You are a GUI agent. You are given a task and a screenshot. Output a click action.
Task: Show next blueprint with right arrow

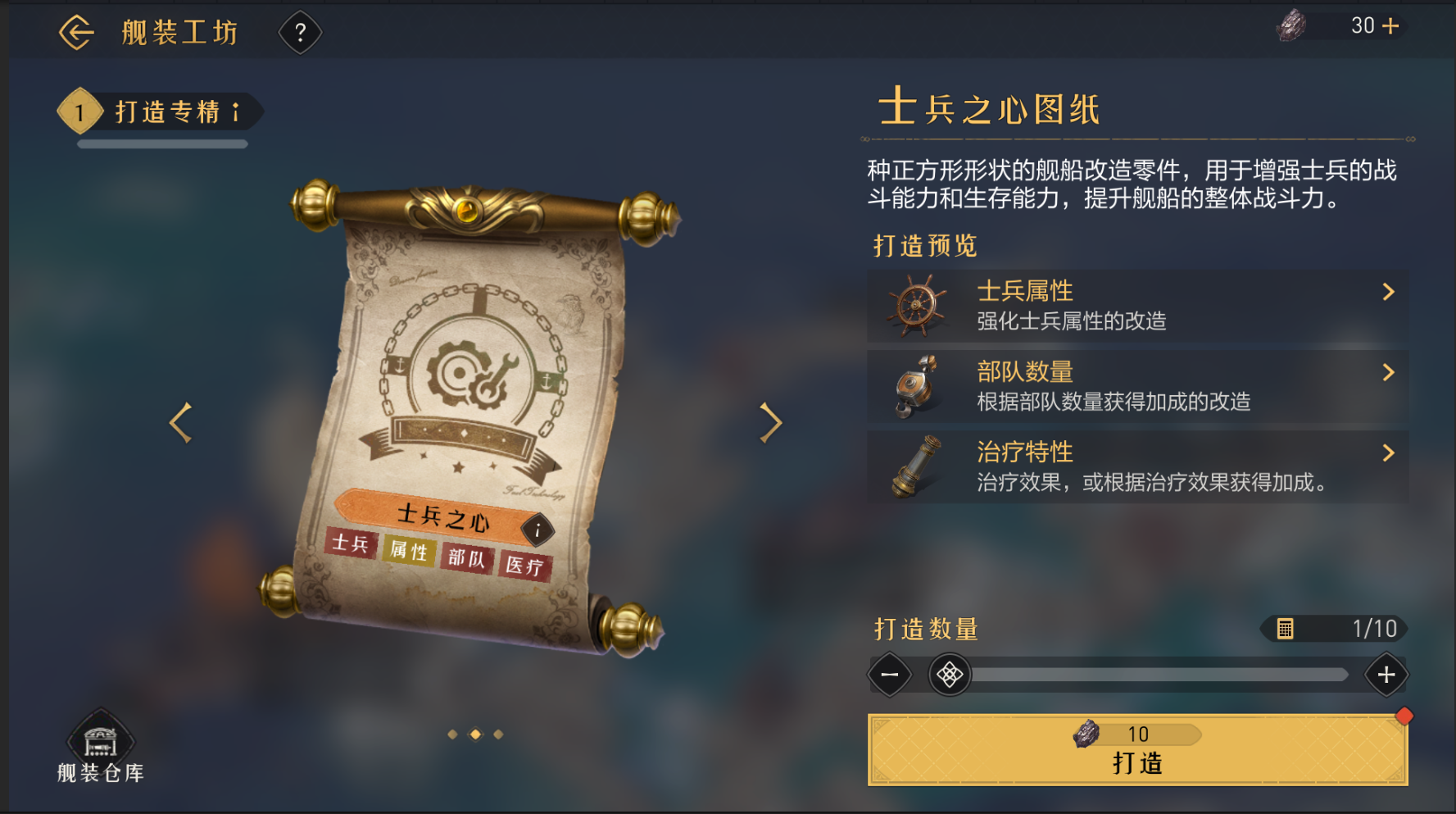[770, 423]
